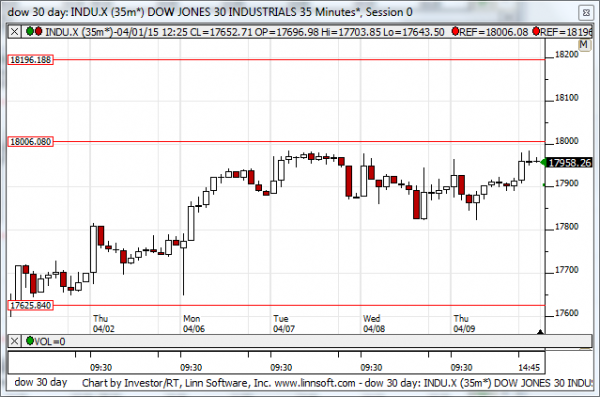Click the Lo=17643.50 low value
Screen dimensions: 600x397
tap(414, 32)
